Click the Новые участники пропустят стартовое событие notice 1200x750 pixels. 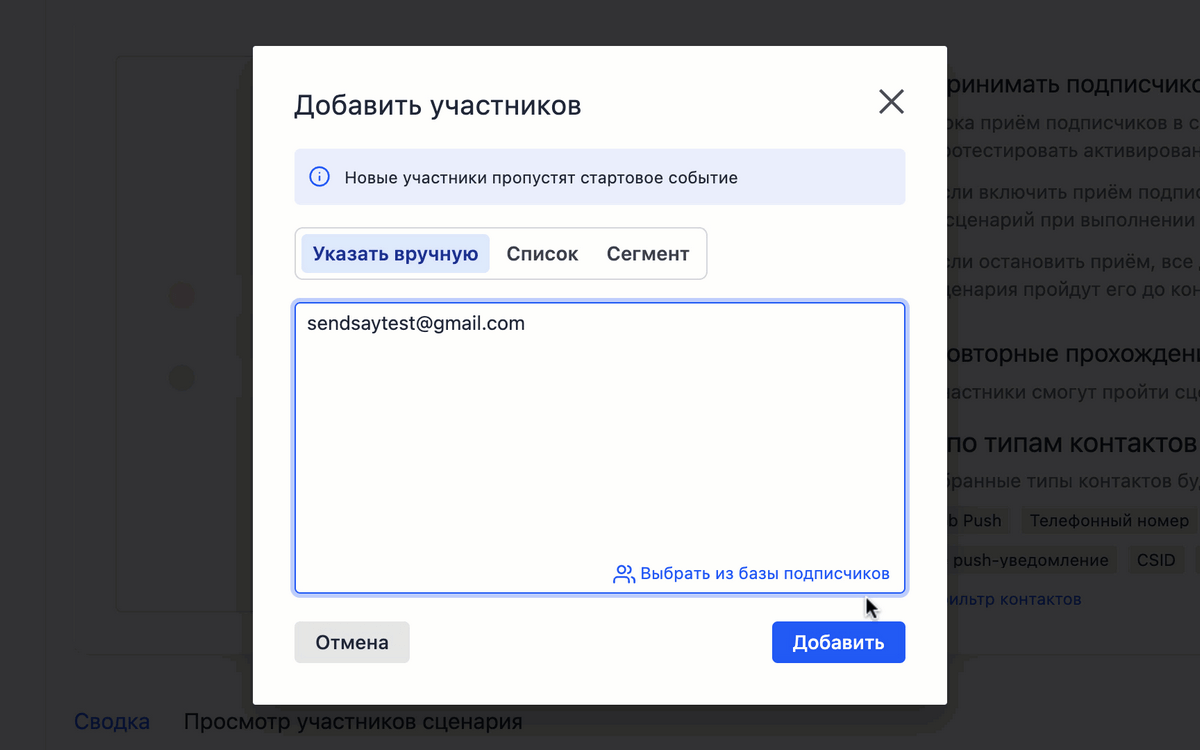[x=600, y=177]
